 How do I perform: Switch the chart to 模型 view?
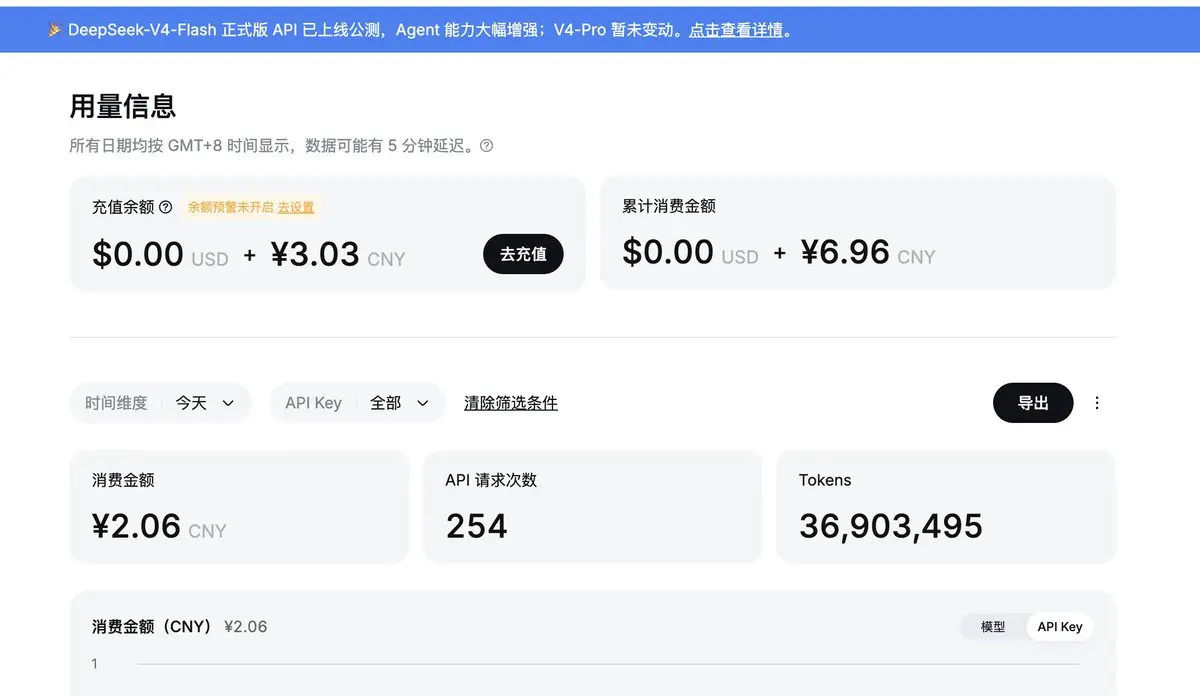point(993,627)
